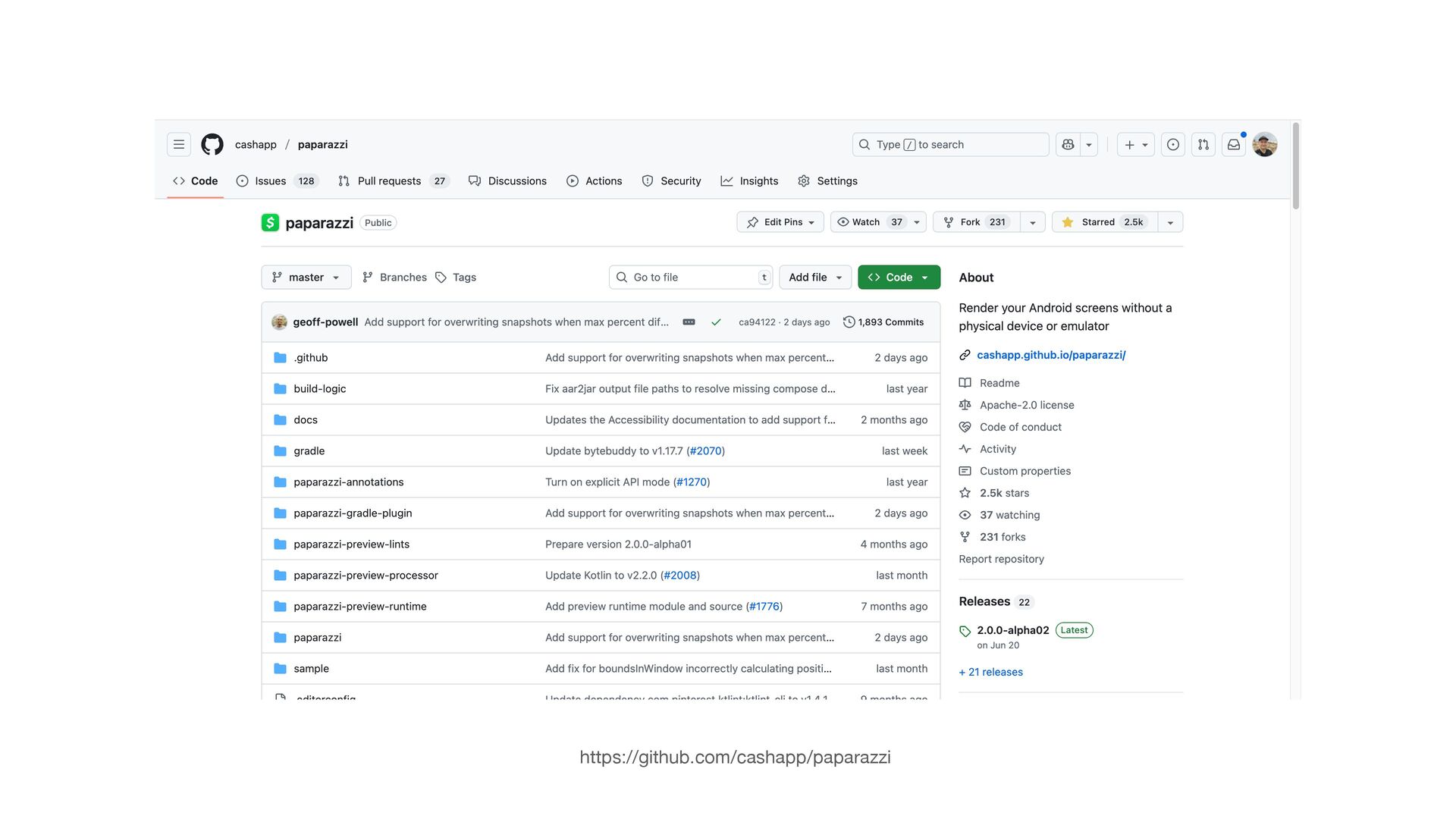Screen dimensions: 1456x819
Task: Switch to the Code tab
Action: [x=196, y=180]
